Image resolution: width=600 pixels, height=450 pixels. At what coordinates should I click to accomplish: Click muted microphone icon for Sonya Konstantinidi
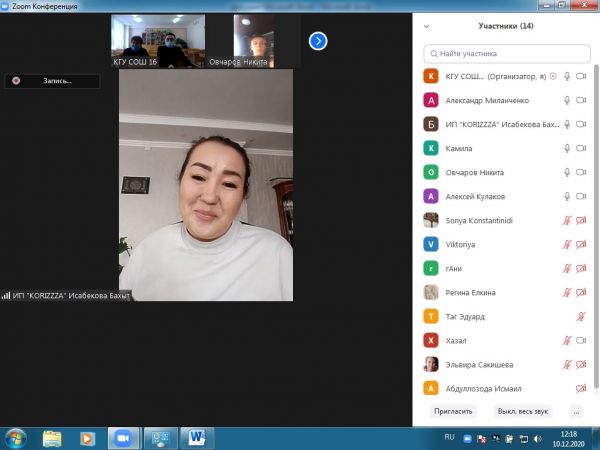(567, 220)
